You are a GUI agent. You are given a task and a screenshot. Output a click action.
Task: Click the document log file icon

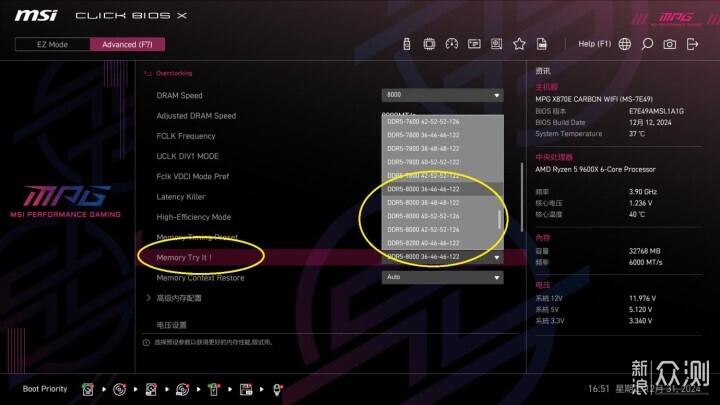tap(542, 44)
